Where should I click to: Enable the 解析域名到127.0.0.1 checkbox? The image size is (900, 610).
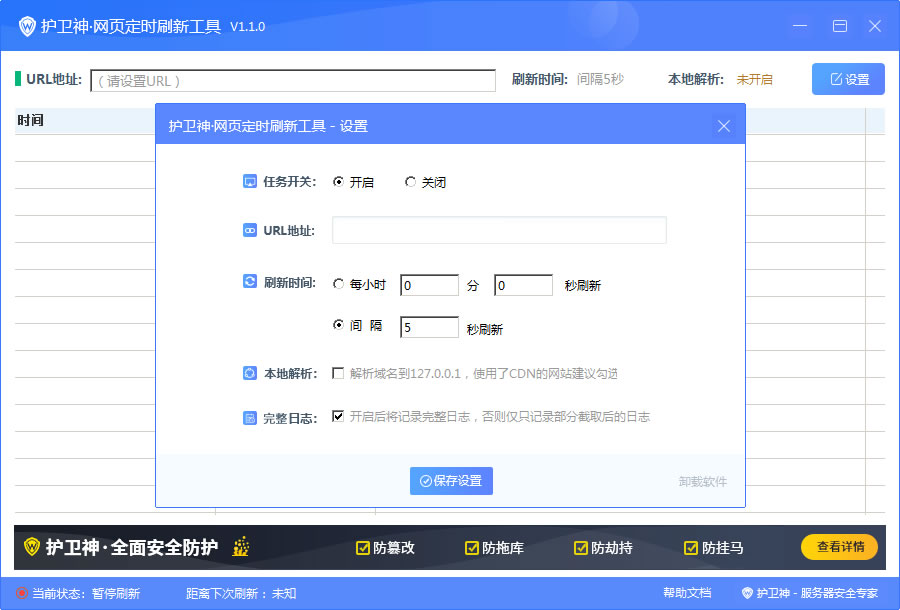pyautogui.click(x=338, y=374)
